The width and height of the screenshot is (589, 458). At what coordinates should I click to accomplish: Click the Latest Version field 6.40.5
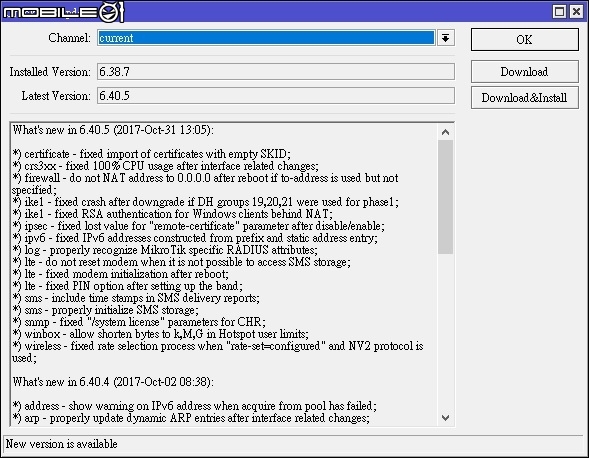[276, 96]
